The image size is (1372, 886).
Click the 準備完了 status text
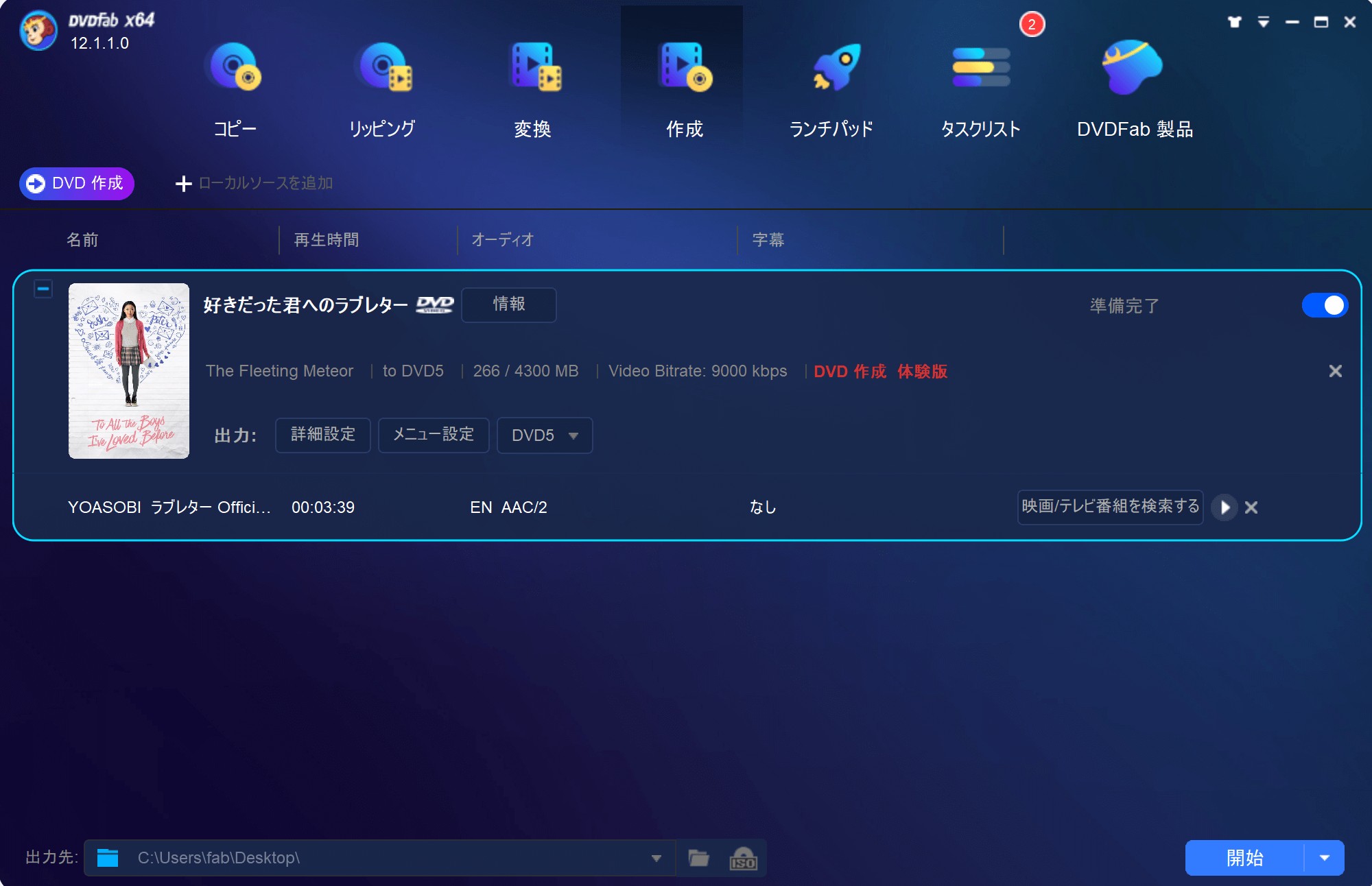click(x=1124, y=305)
